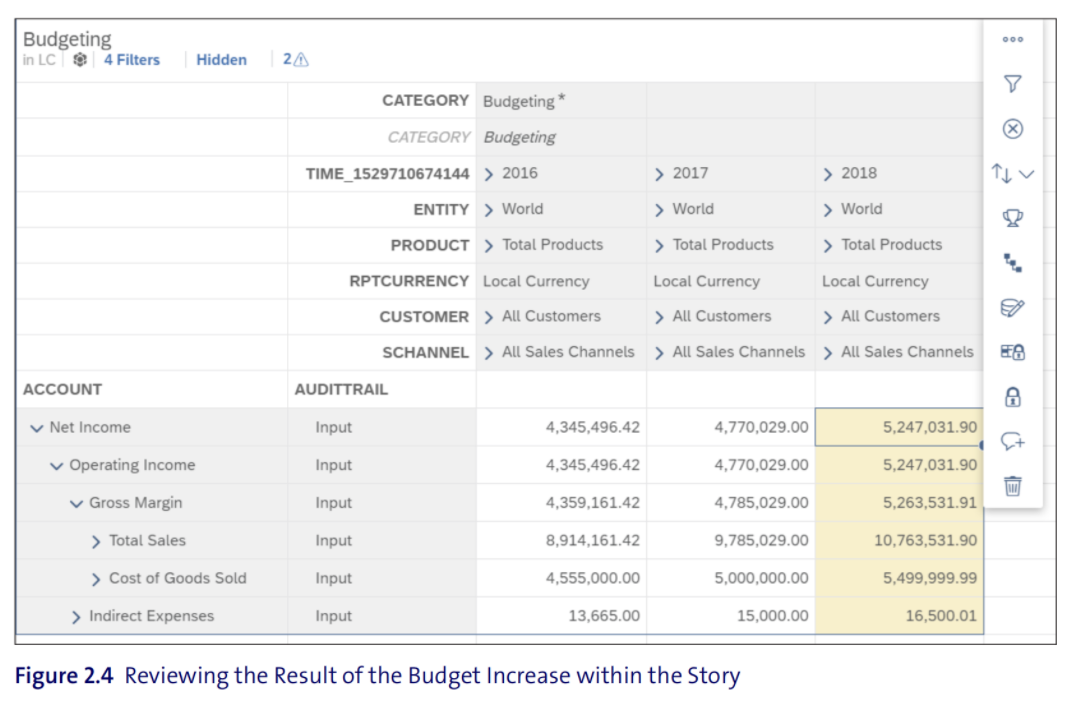Expand All Sales Channels in the 2018 column
This screenshot has width=1072, height=701.
828,353
